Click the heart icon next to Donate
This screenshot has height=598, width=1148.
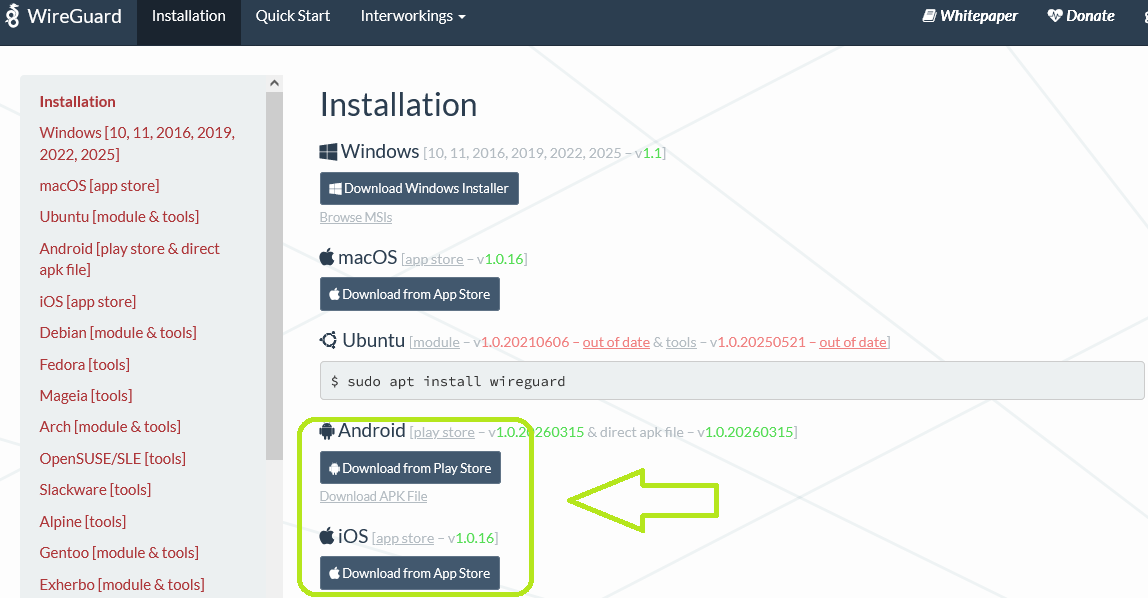(1054, 15)
